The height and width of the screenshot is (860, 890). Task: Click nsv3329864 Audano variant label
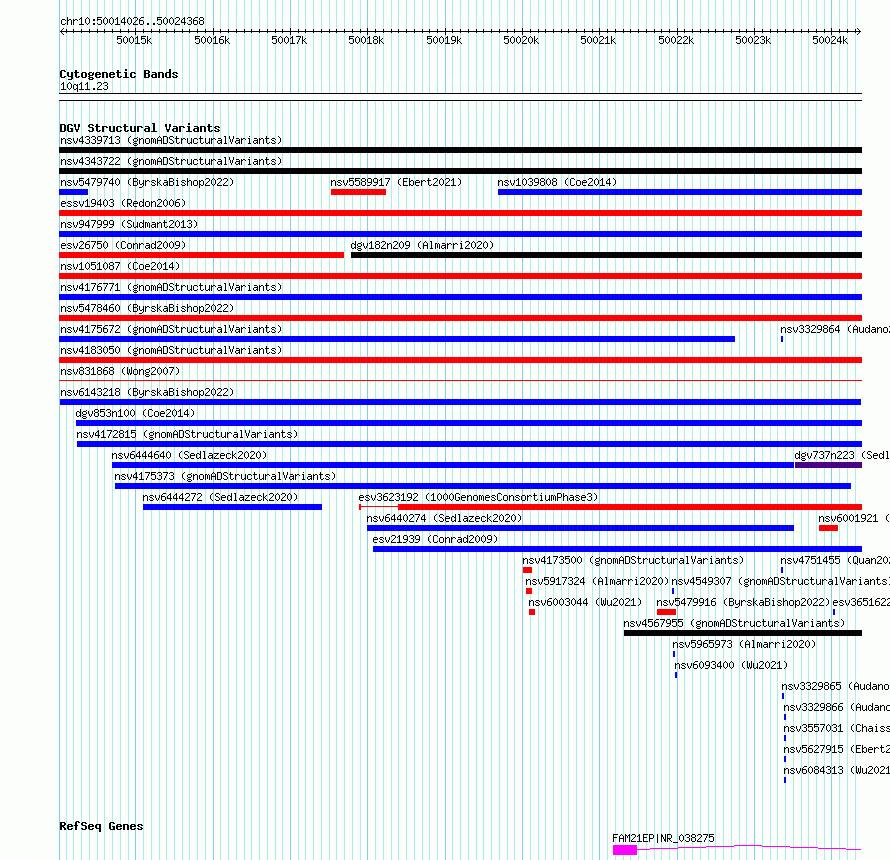tap(835, 329)
